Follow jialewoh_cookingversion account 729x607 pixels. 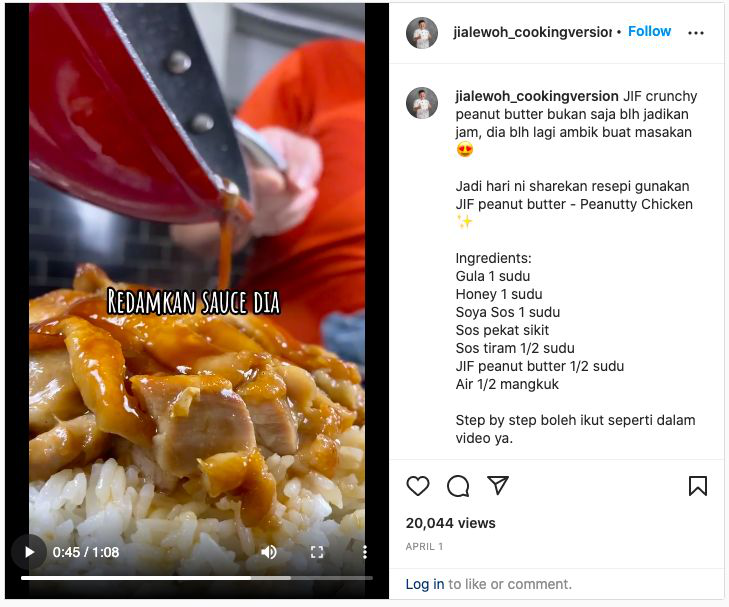point(649,31)
